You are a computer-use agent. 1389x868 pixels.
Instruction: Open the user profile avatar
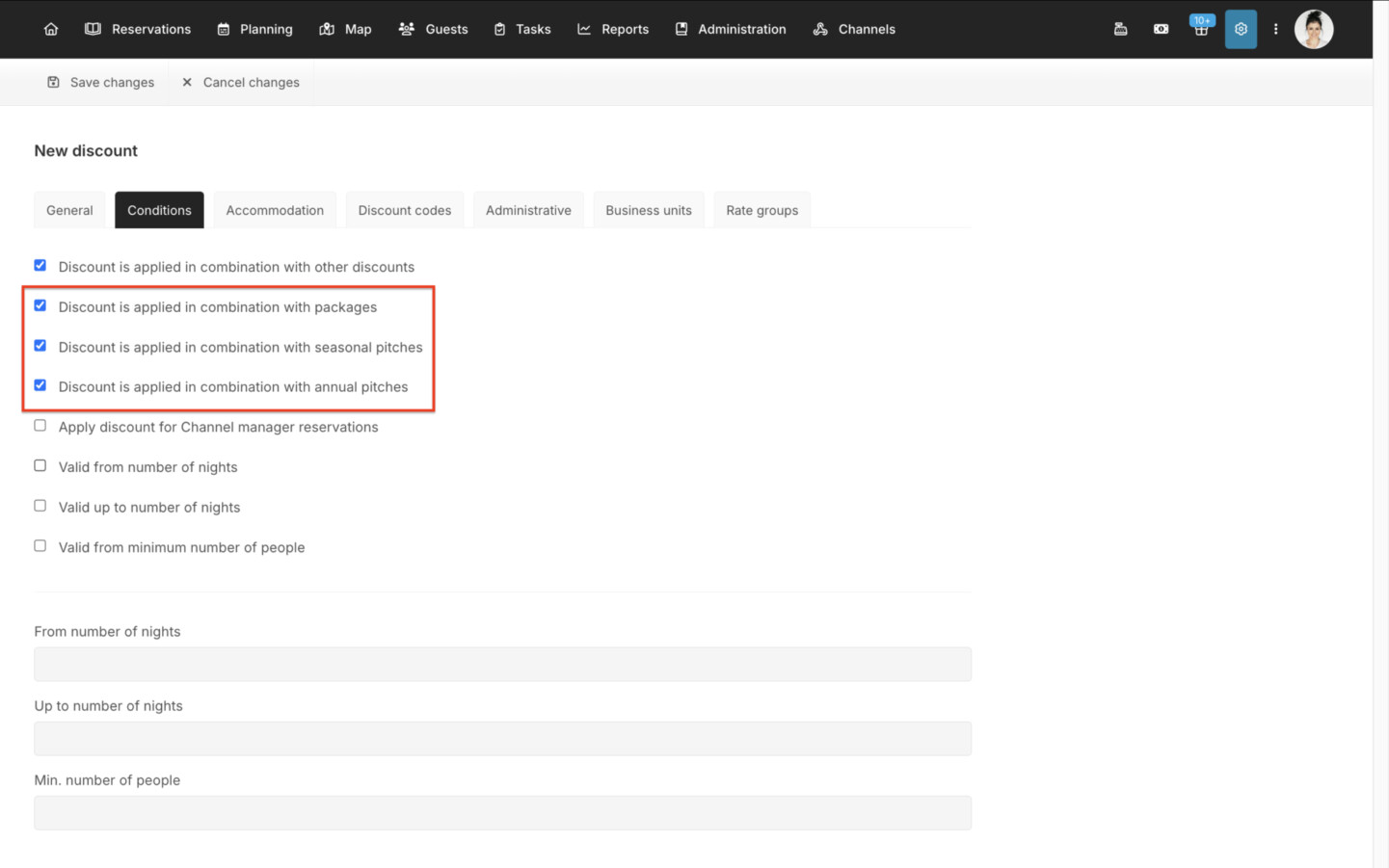click(1314, 29)
